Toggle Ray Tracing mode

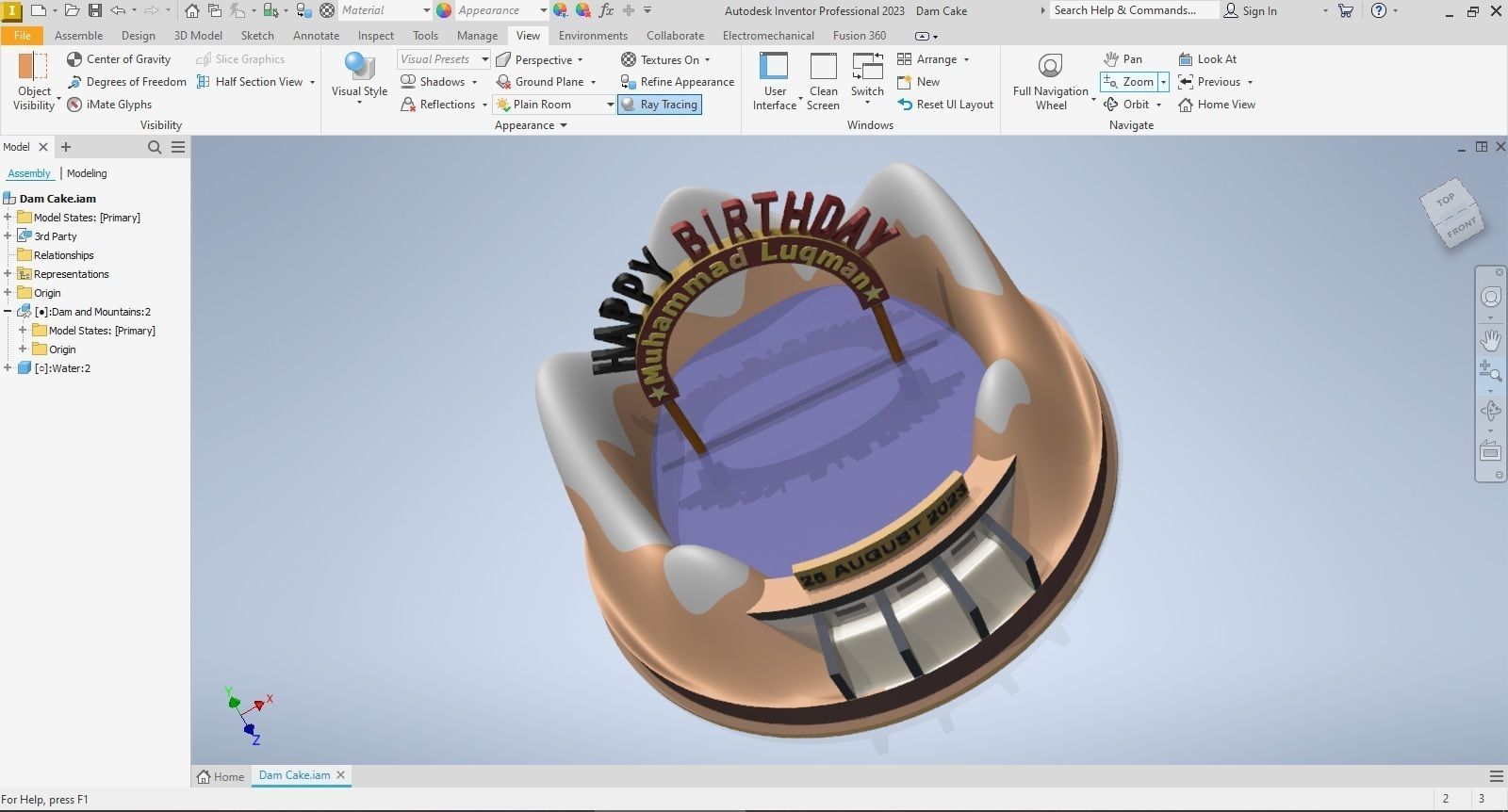click(x=660, y=105)
